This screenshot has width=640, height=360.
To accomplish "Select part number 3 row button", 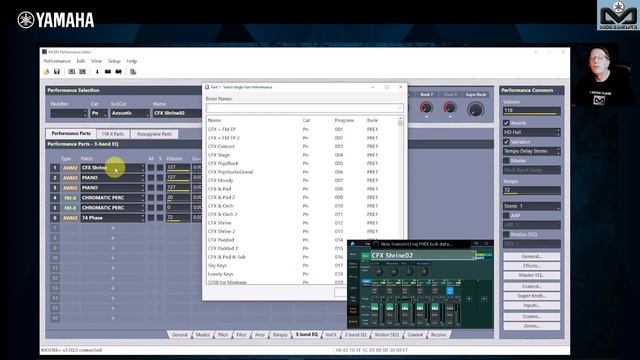I will pyautogui.click(x=55, y=188).
